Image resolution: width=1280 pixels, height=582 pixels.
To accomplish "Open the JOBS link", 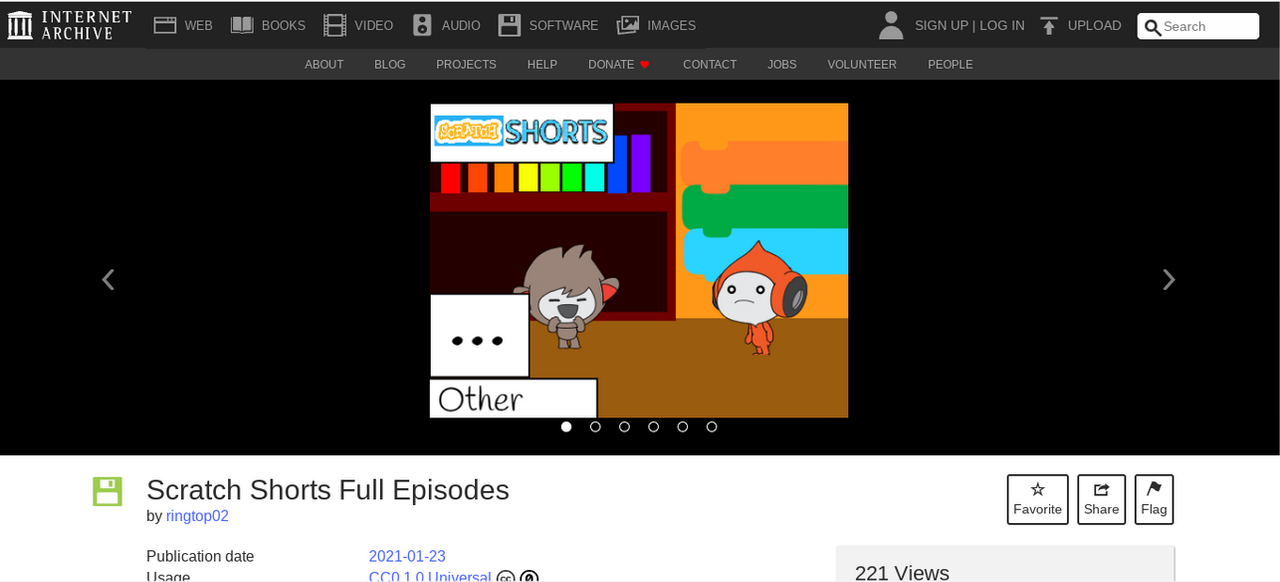I will pyautogui.click(x=782, y=65).
